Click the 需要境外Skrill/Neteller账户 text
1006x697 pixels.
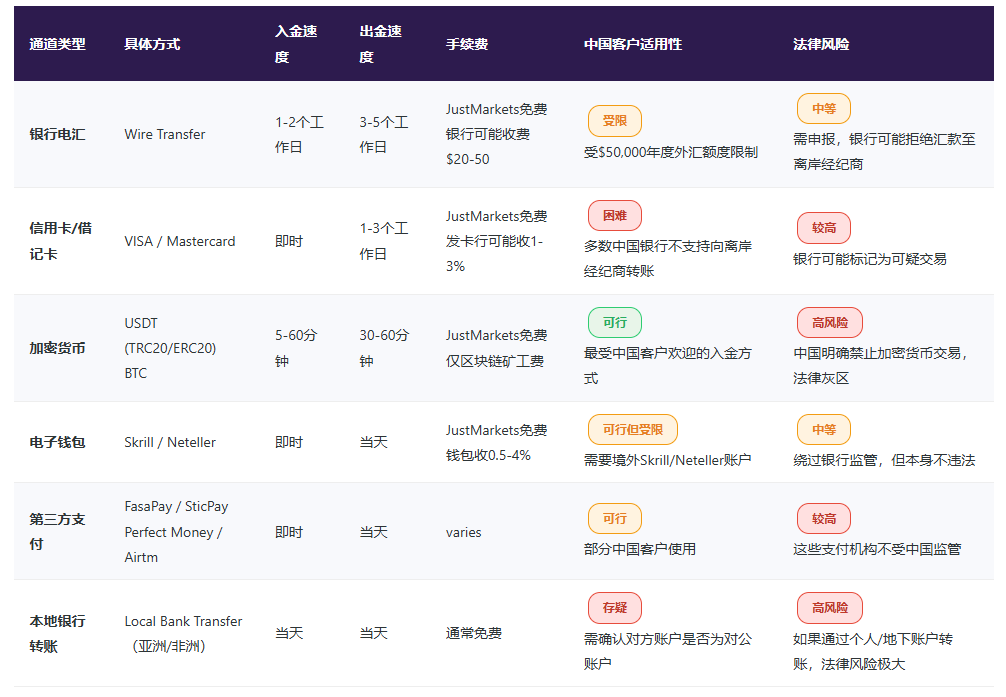click(667, 460)
